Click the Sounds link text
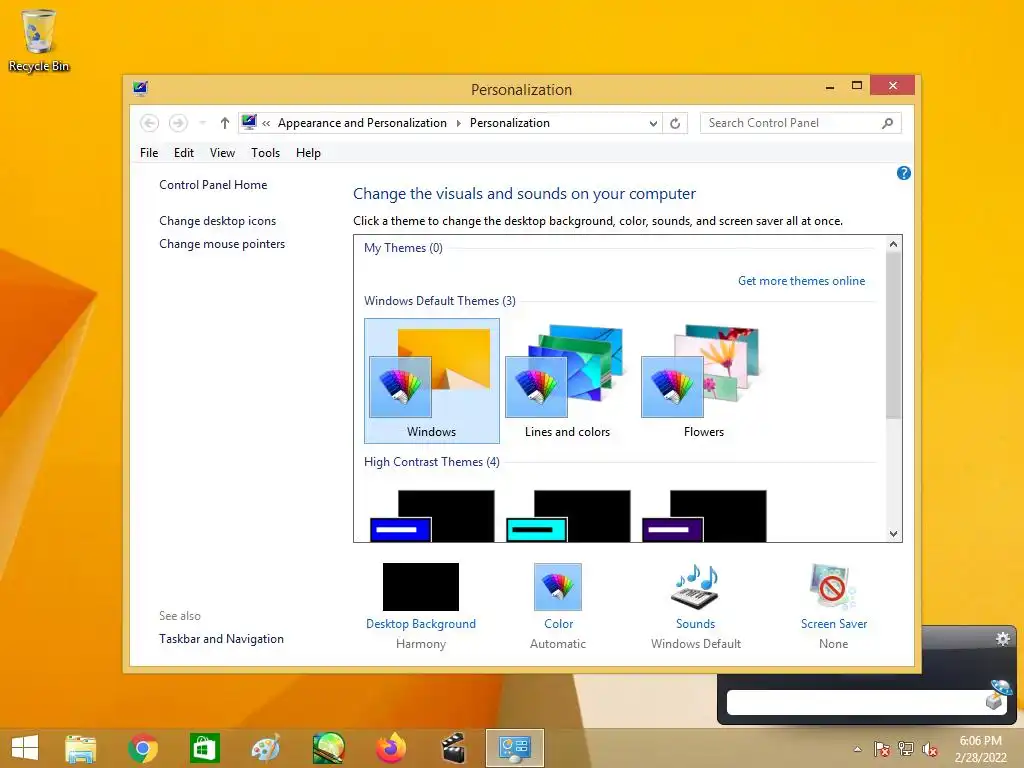 696,624
